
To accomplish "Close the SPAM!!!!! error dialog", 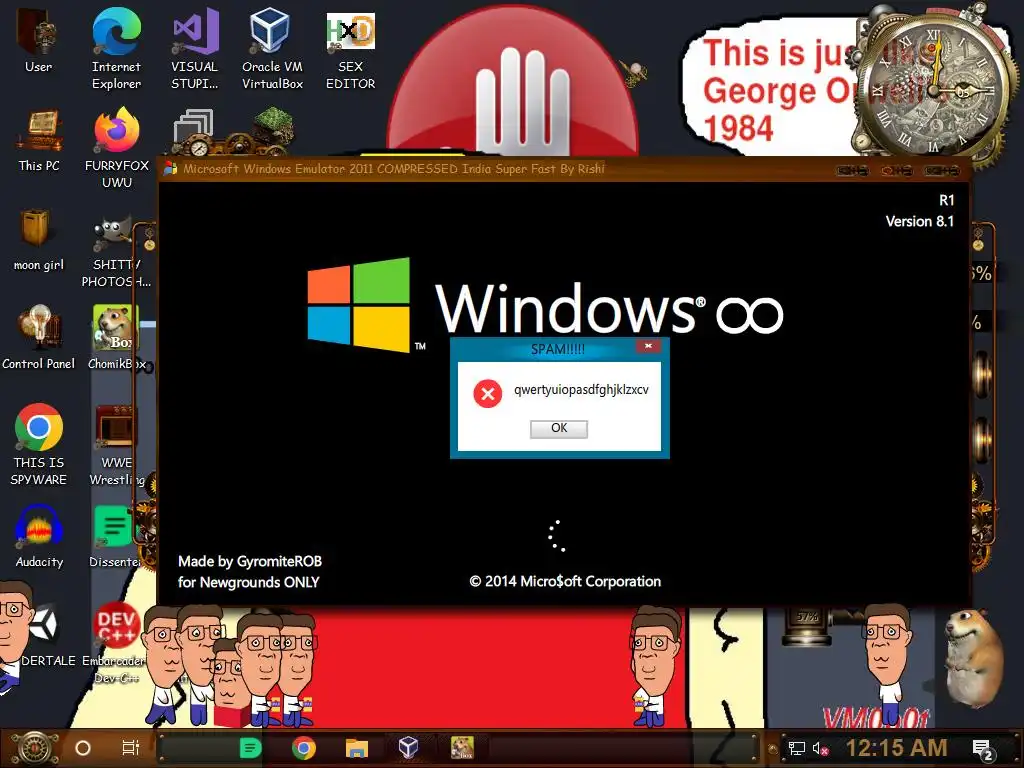I will click(648, 346).
